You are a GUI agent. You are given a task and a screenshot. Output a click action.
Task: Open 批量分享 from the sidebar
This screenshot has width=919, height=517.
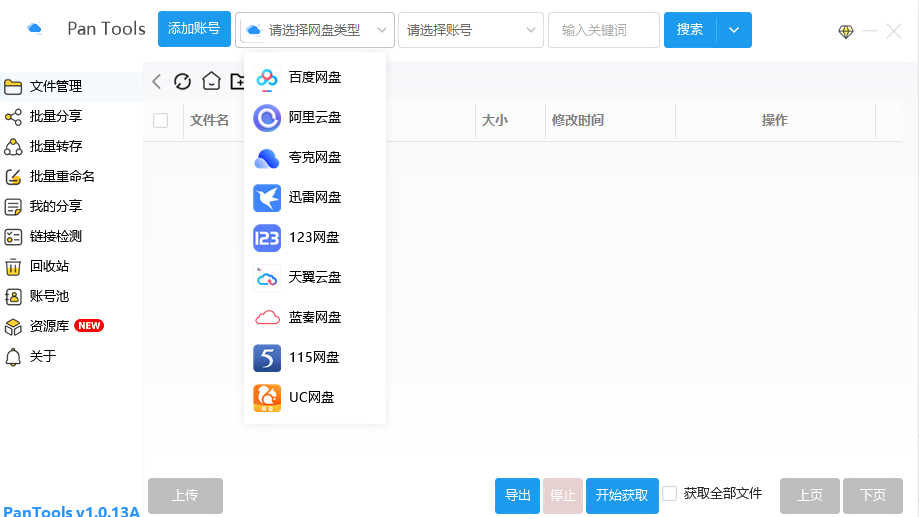tap(55, 117)
